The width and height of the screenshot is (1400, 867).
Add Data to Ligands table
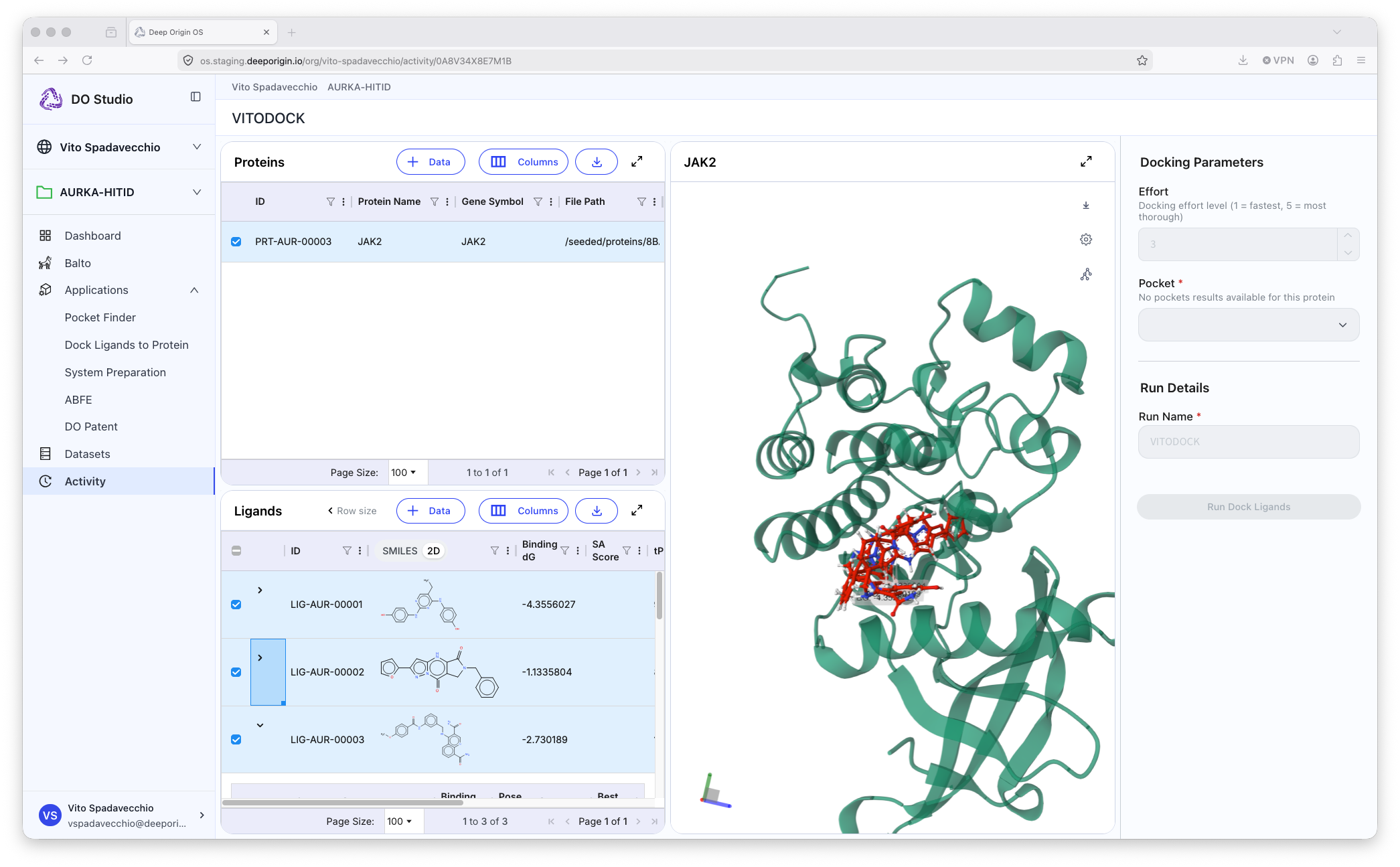(431, 511)
